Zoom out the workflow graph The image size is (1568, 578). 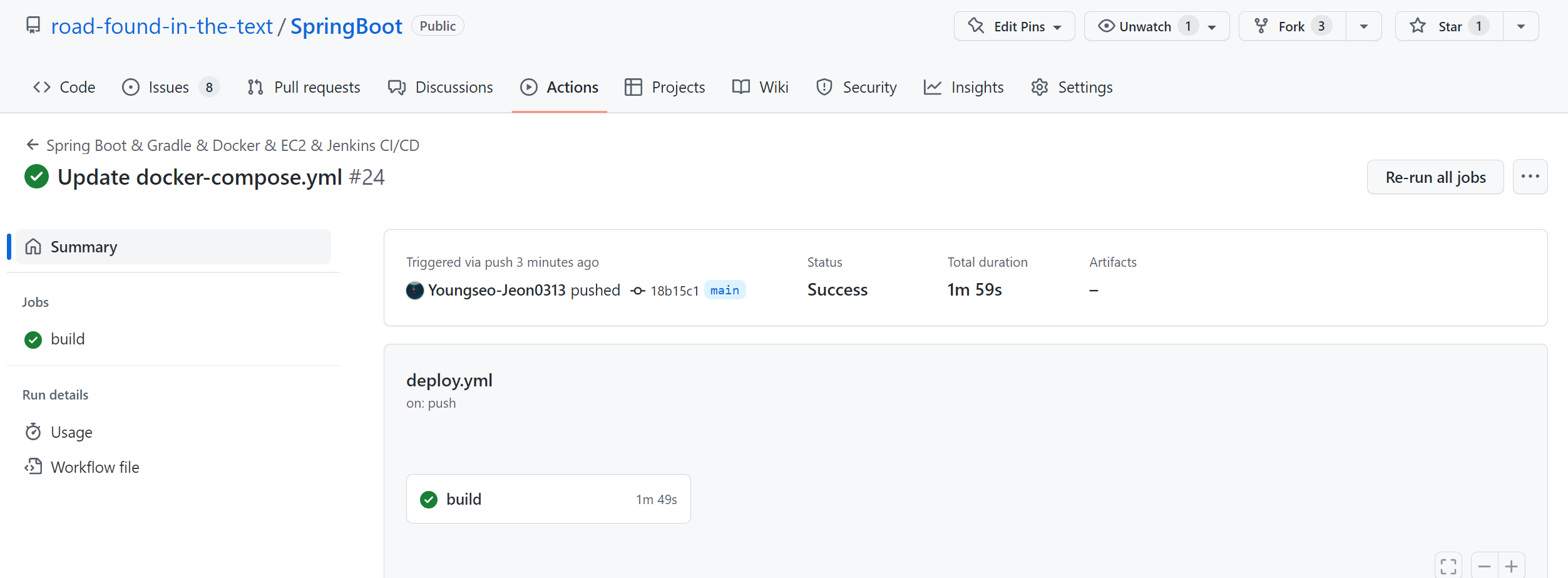(1484, 566)
